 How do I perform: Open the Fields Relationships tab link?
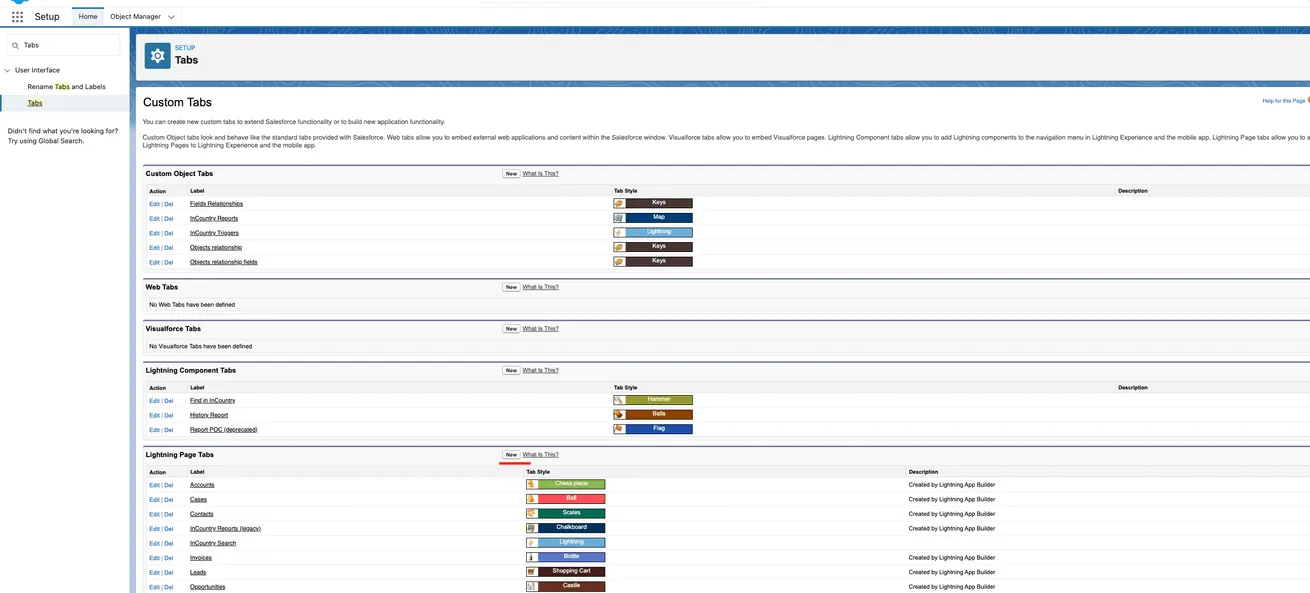coord(216,204)
